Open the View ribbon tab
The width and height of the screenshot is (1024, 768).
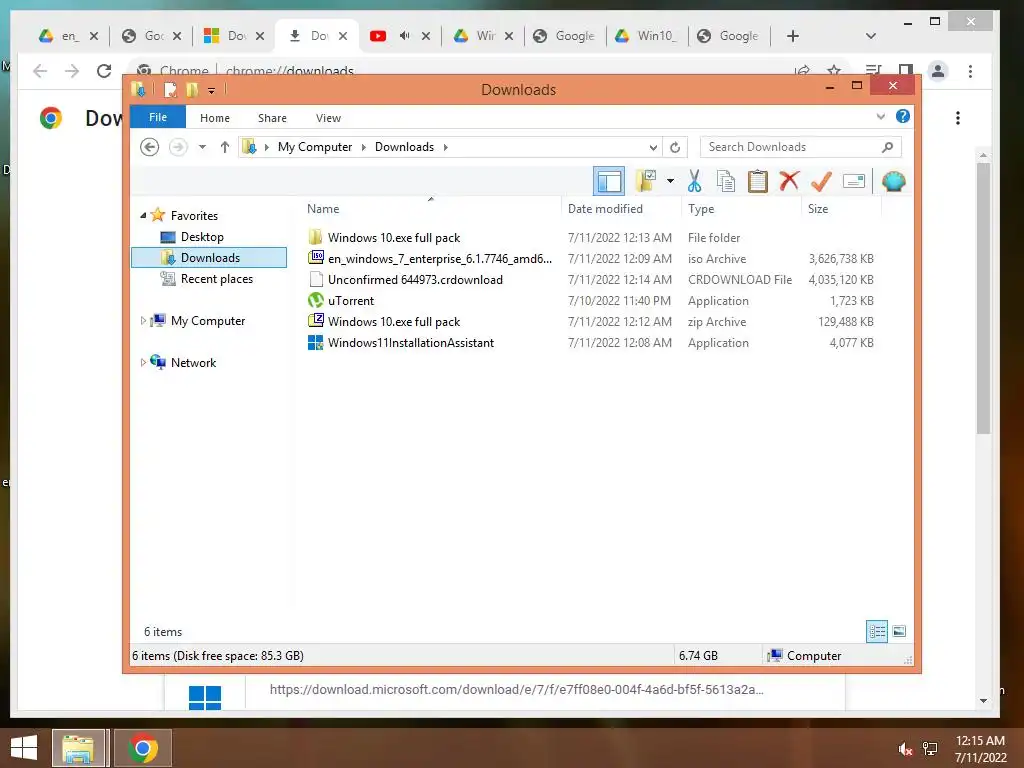[x=328, y=118]
